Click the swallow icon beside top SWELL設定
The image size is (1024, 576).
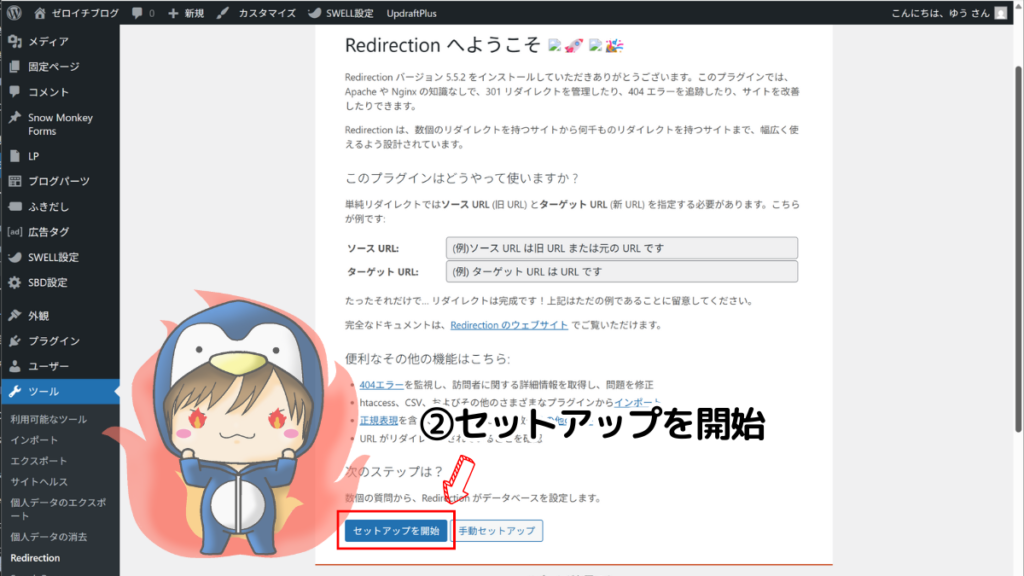(x=315, y=13)
